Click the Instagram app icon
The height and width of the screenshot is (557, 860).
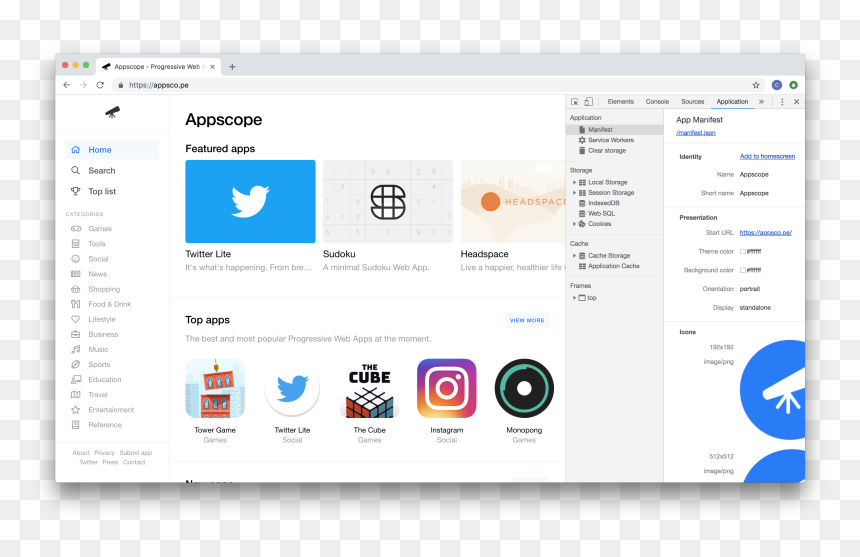tap(446, 389)
